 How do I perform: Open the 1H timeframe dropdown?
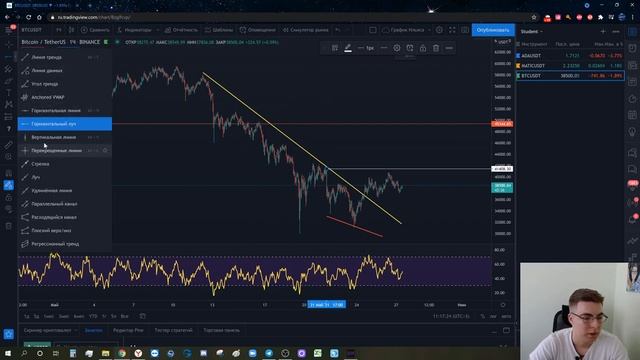[x=59, y=30]
